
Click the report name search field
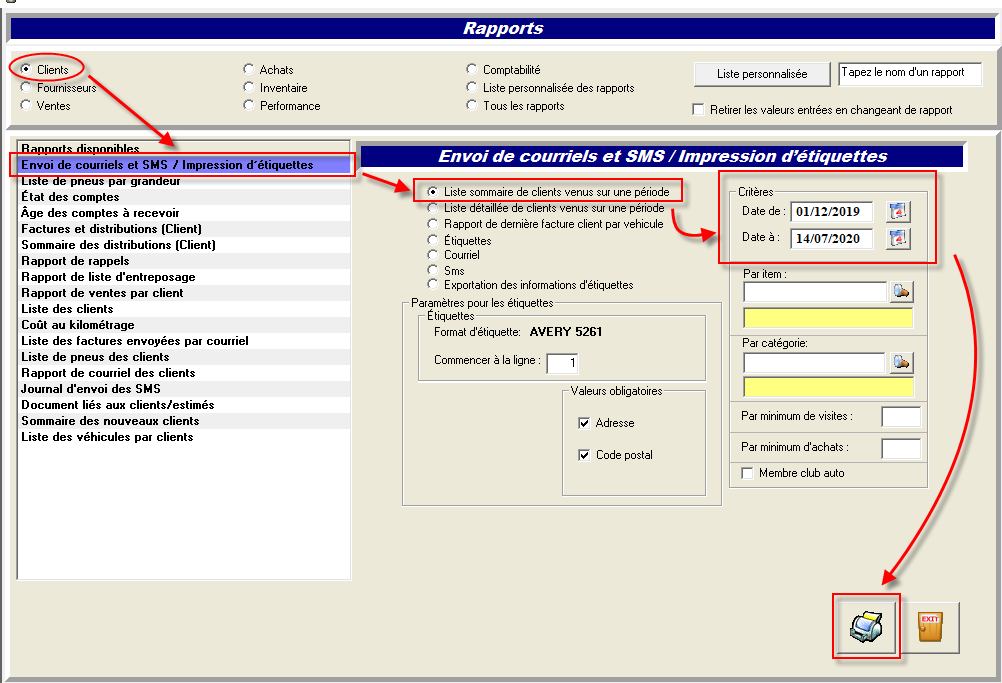[x=910, y=73]
